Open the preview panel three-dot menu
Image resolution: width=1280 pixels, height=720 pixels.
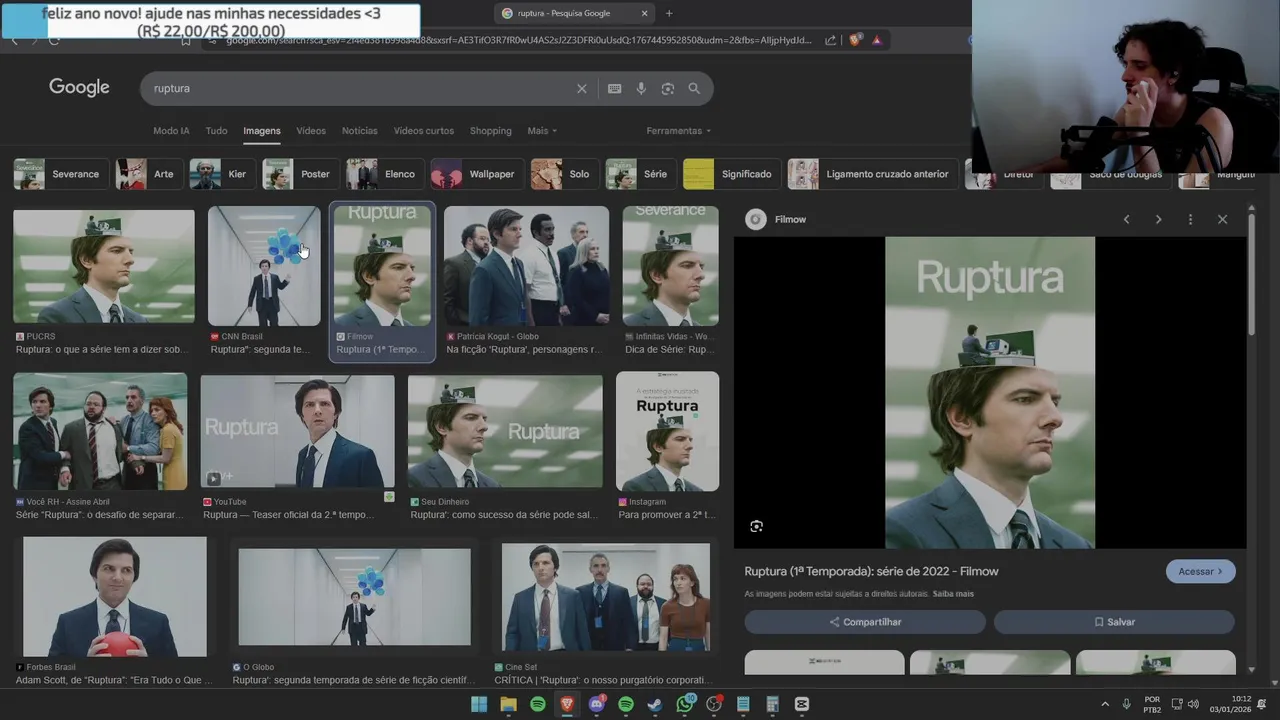tap(1190, 219)
